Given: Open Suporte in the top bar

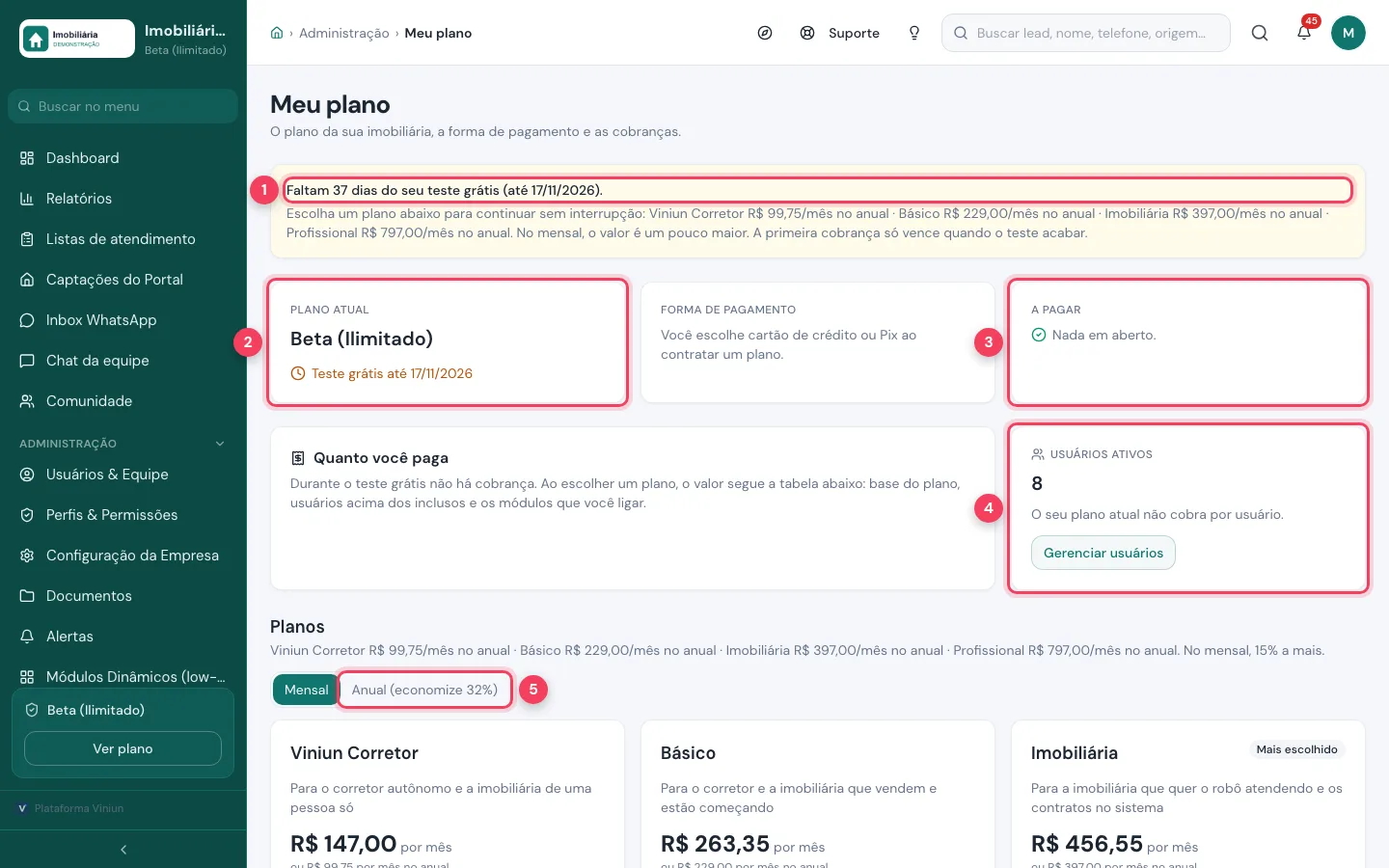Looking at the screenshot, I should point(840,33).
